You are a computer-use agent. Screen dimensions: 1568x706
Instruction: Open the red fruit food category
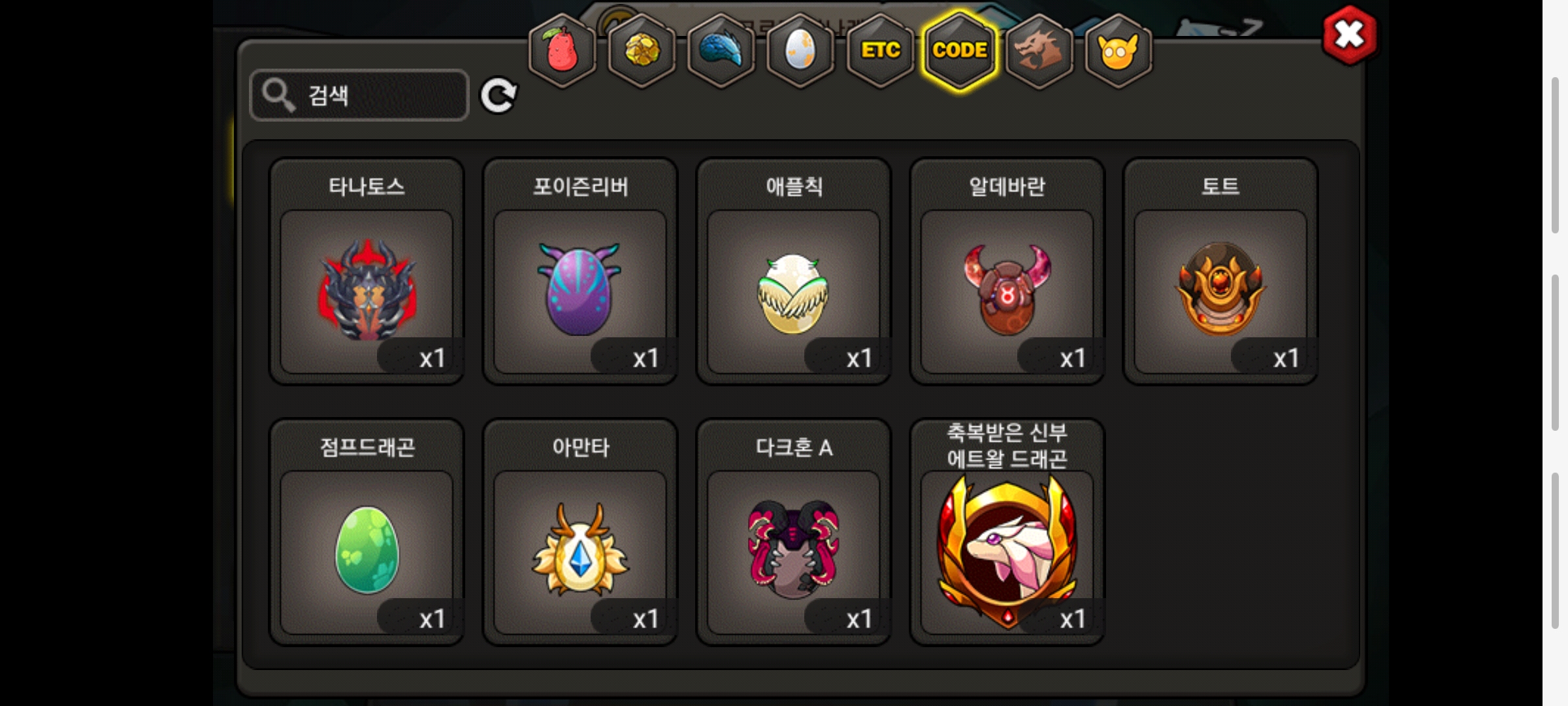point(563,51)
